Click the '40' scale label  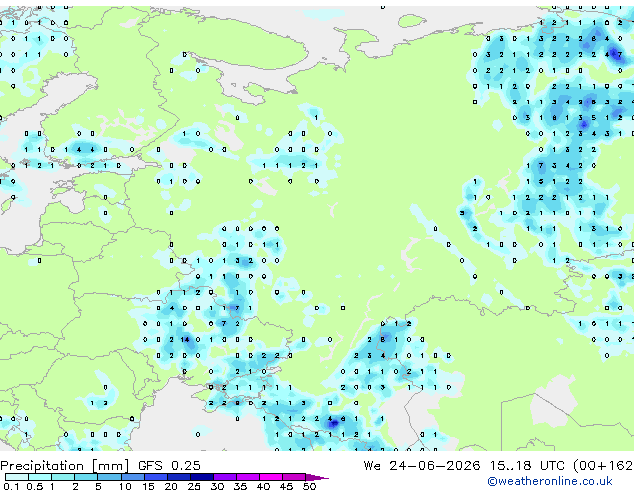coord(263,486)
